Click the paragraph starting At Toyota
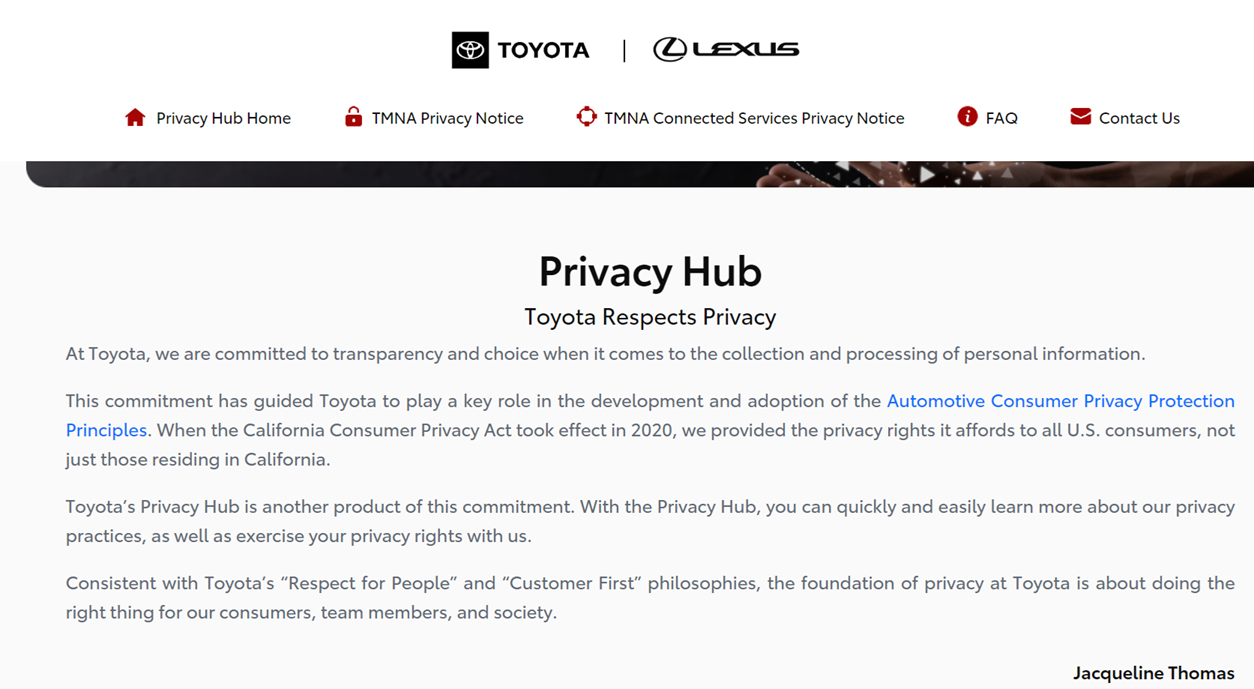The height and width of the screenshot is (689, 1254). pos(606,354)
